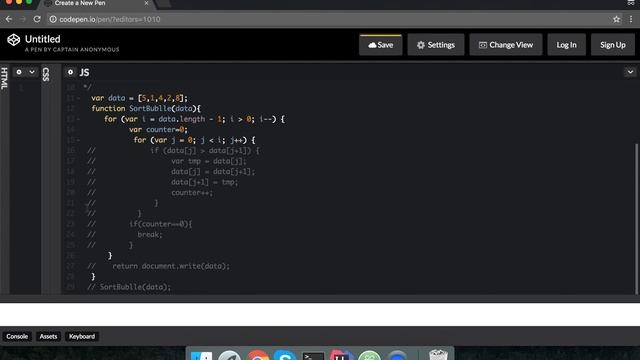Open the Console panel
The width and height of the screenshot is (640, 360).
17,336
